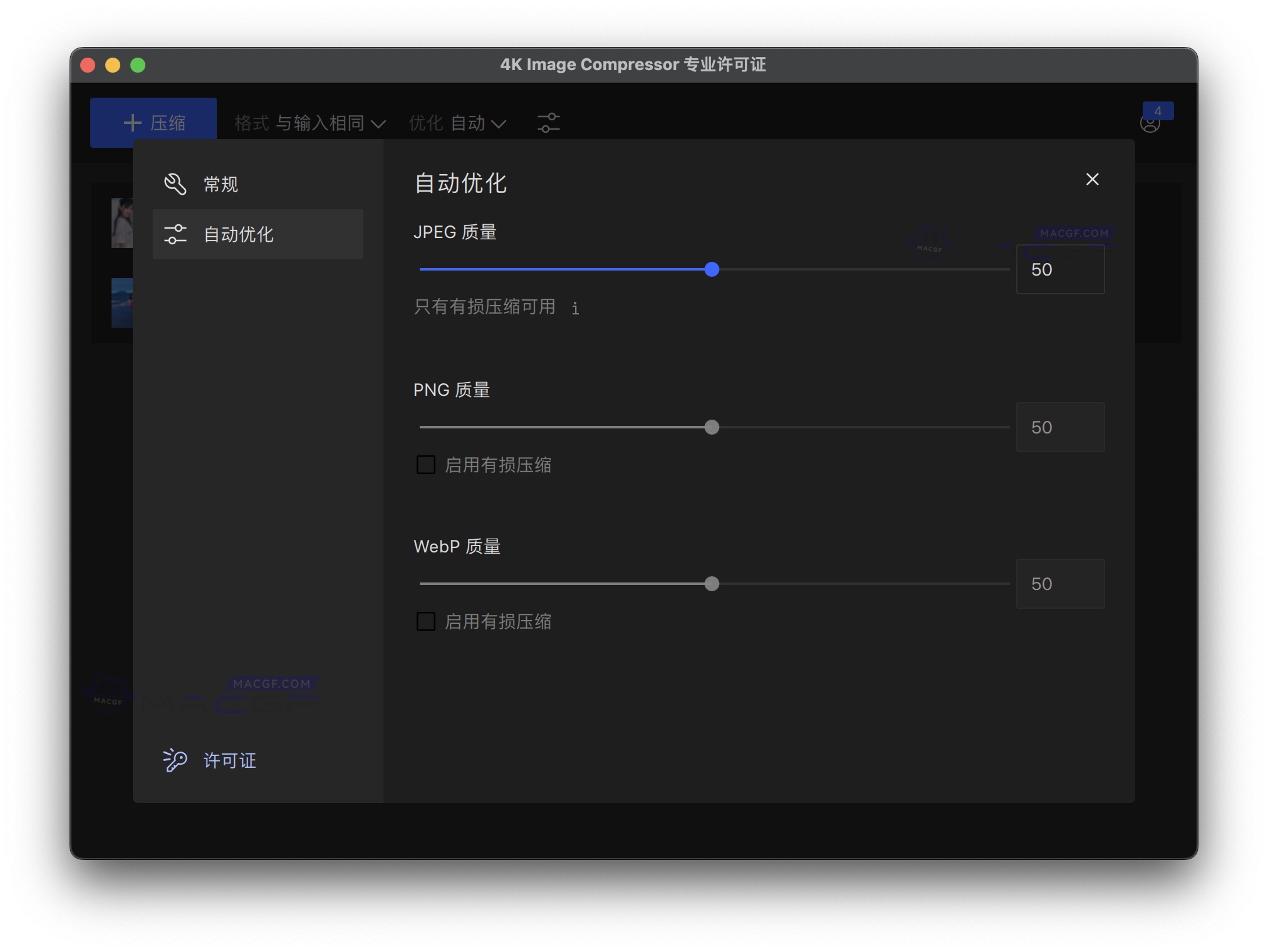Click the info icon next to 只有有损压缩可用
The width and height of the screenshot is (1268, 952).
[x=574, y=308]
